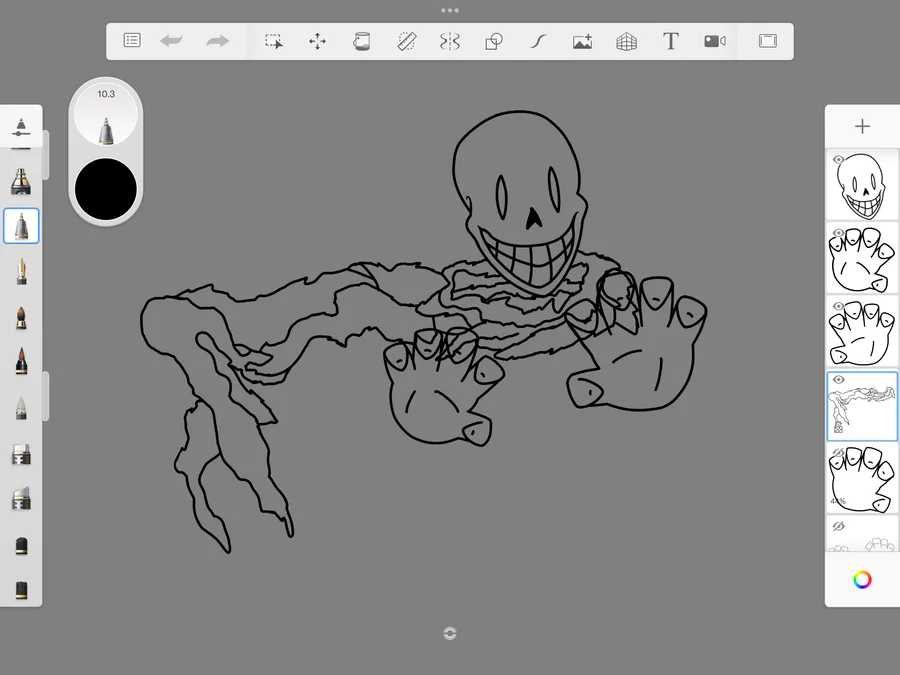Choose the Transform move tool
This screenshot has width=900, height=675.
[317, 41]
